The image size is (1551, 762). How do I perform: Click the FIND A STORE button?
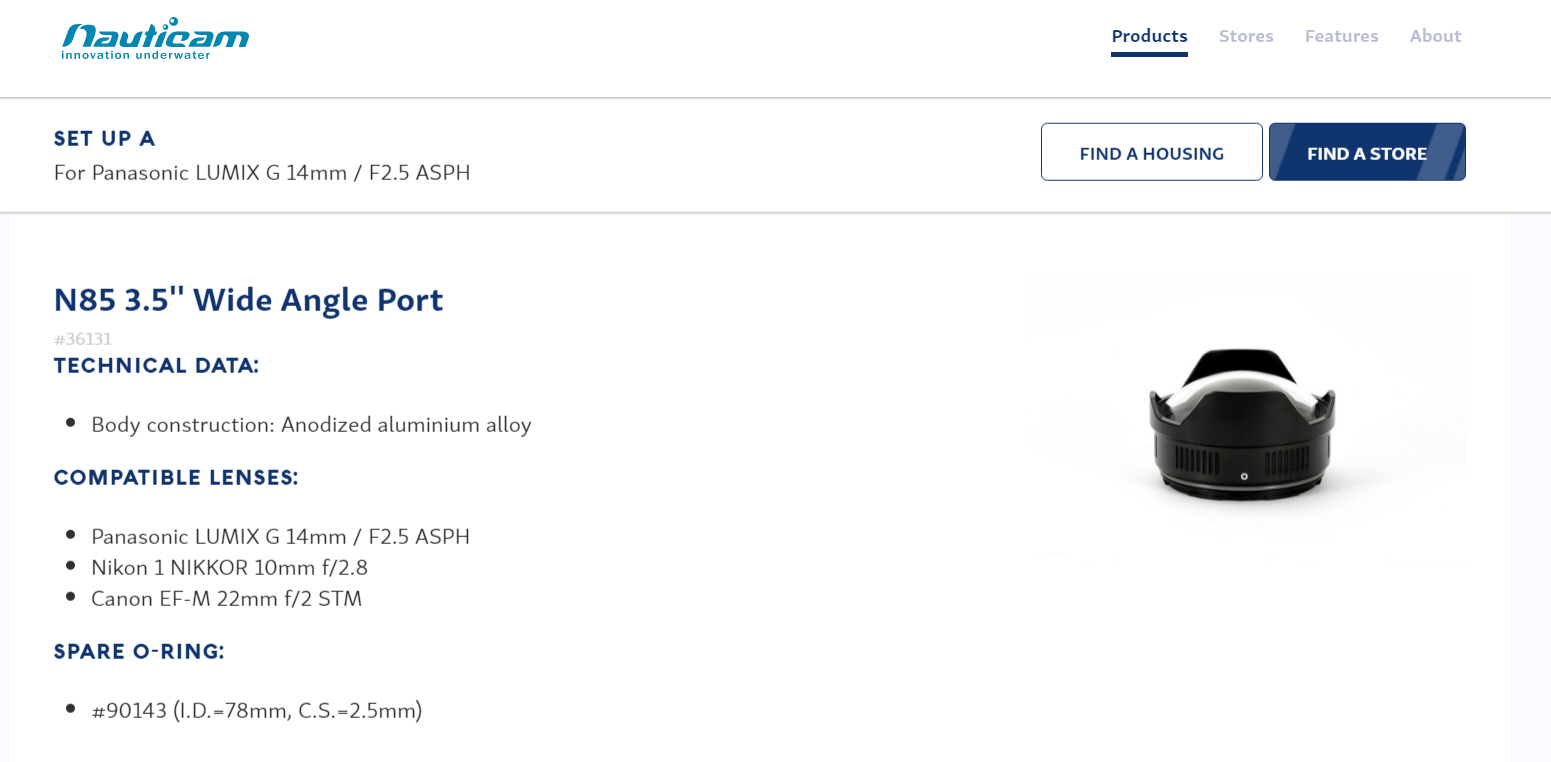click(x=1367, y=152)
